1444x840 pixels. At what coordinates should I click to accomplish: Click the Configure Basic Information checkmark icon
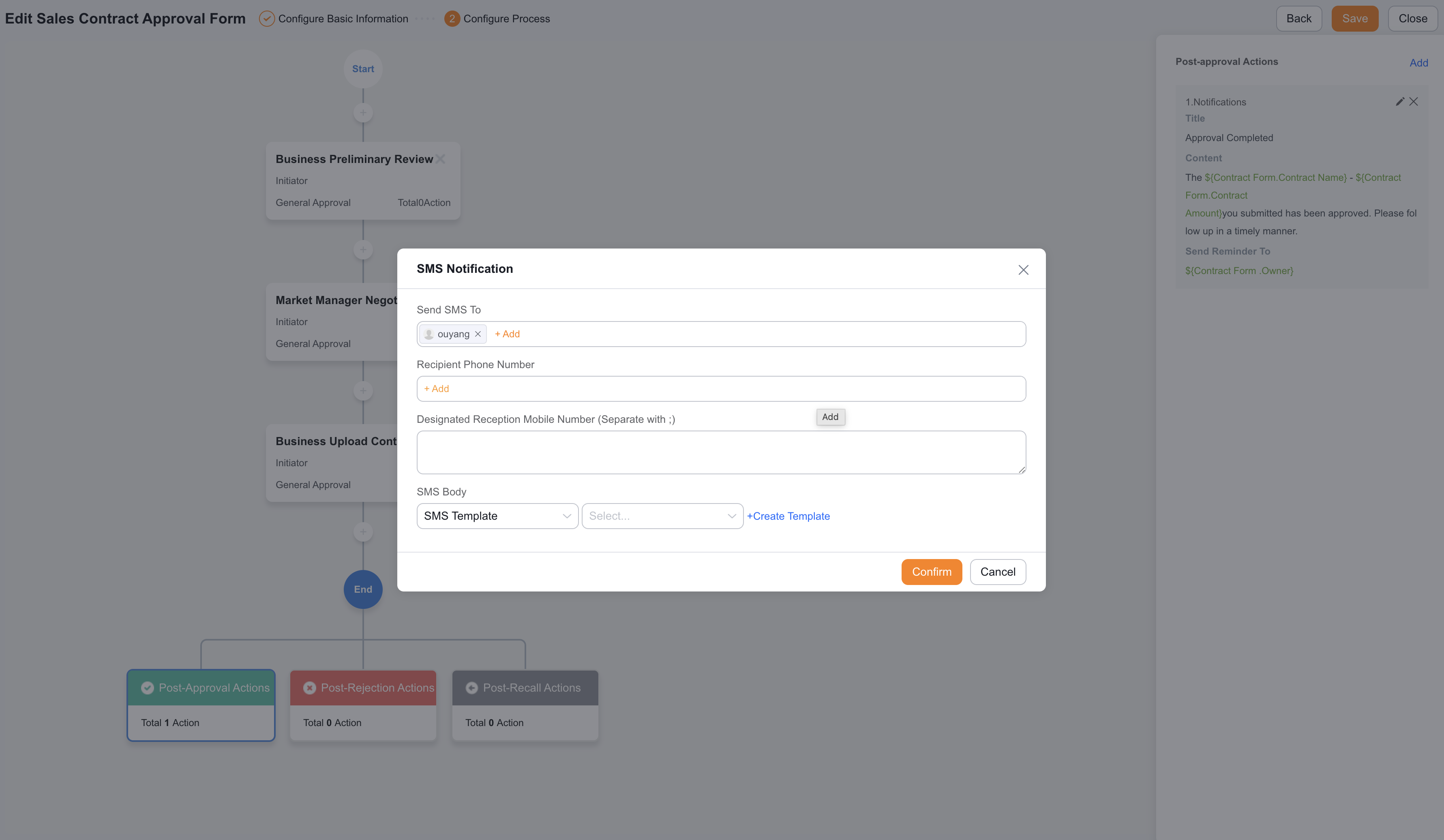[x=266, y=18]
